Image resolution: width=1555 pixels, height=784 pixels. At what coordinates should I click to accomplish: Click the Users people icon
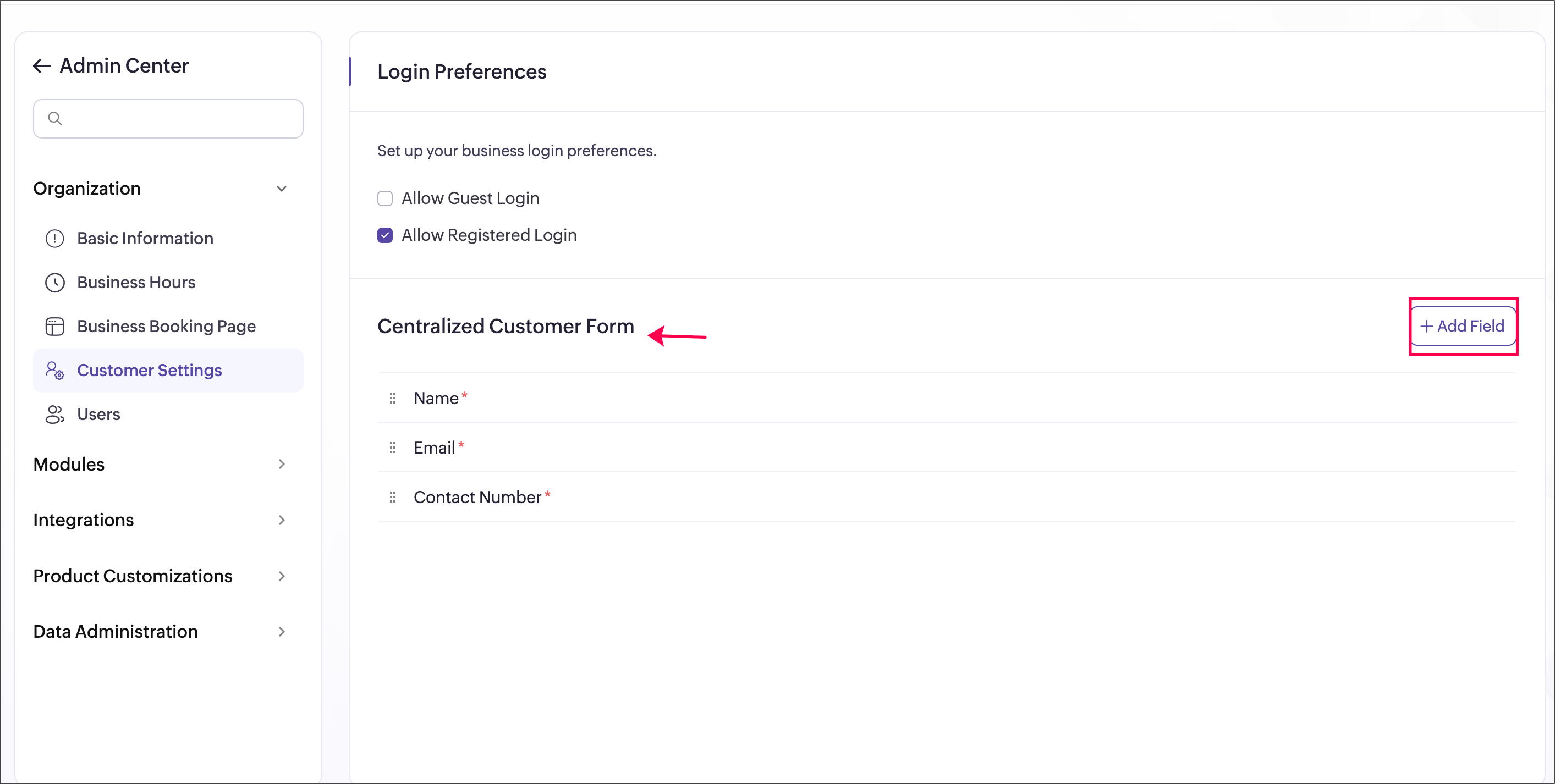55,415
